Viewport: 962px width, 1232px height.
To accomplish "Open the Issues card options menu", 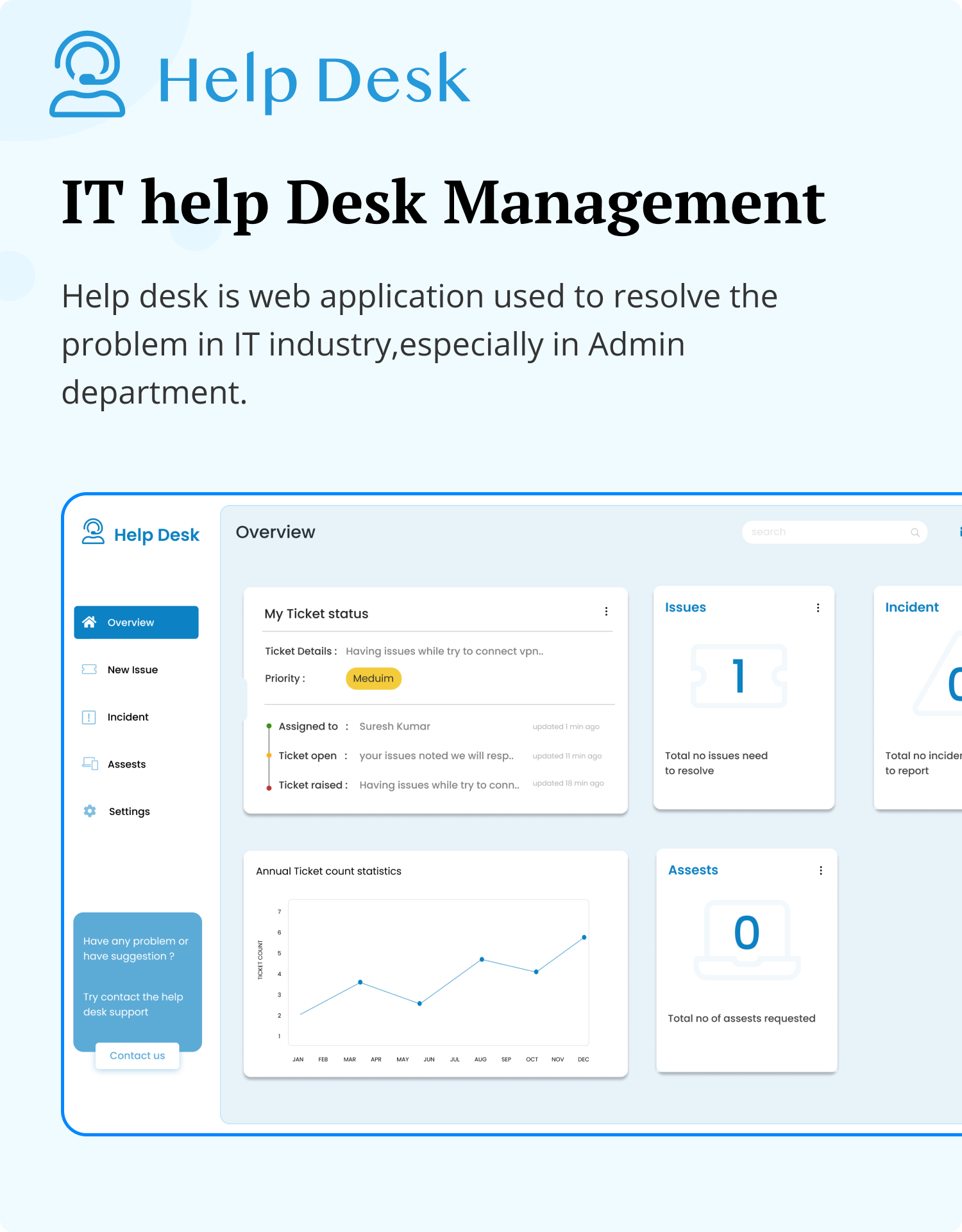I will point(818,608).
